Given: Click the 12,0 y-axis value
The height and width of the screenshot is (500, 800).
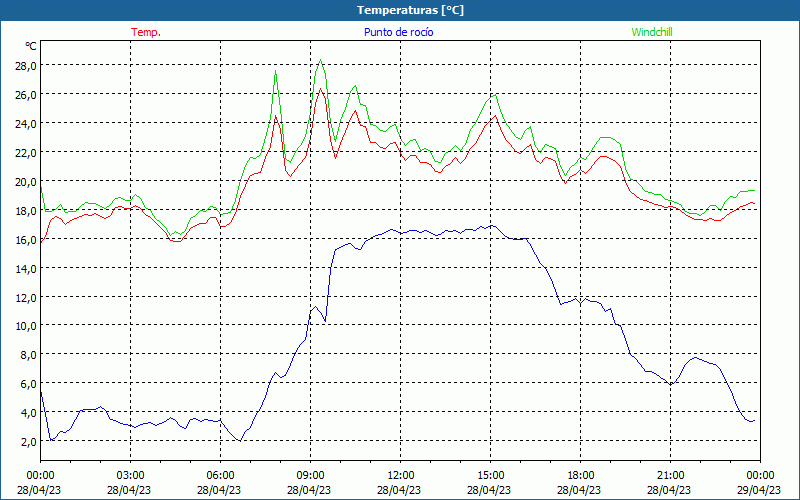Looking at the screenshot, I should (x=26, y=297).
